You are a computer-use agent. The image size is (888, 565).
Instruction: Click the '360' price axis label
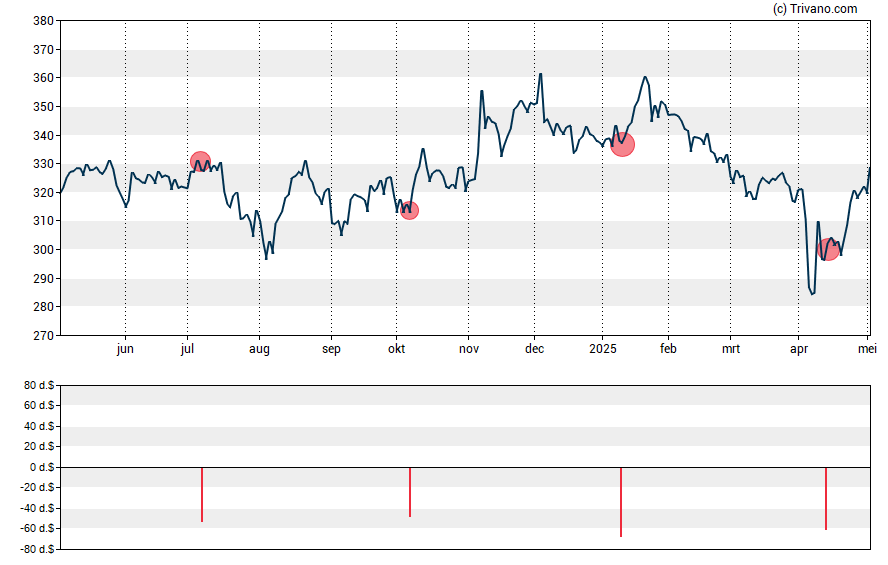coord(44,78)
